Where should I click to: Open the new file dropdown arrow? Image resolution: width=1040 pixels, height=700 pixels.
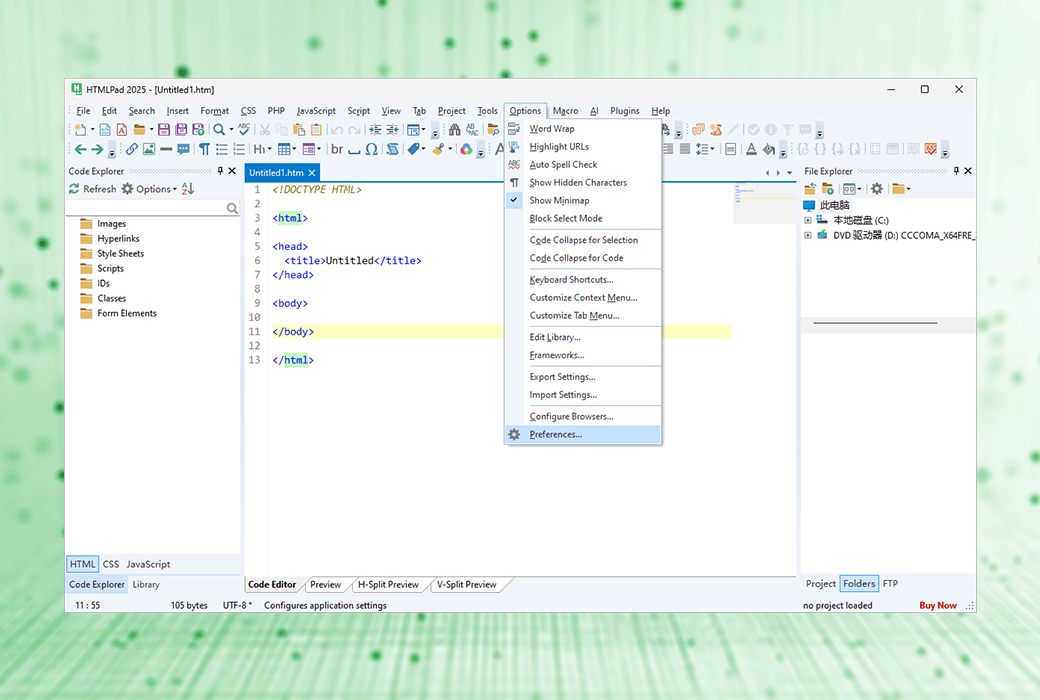pyautogui.click(x=92, y=129)
